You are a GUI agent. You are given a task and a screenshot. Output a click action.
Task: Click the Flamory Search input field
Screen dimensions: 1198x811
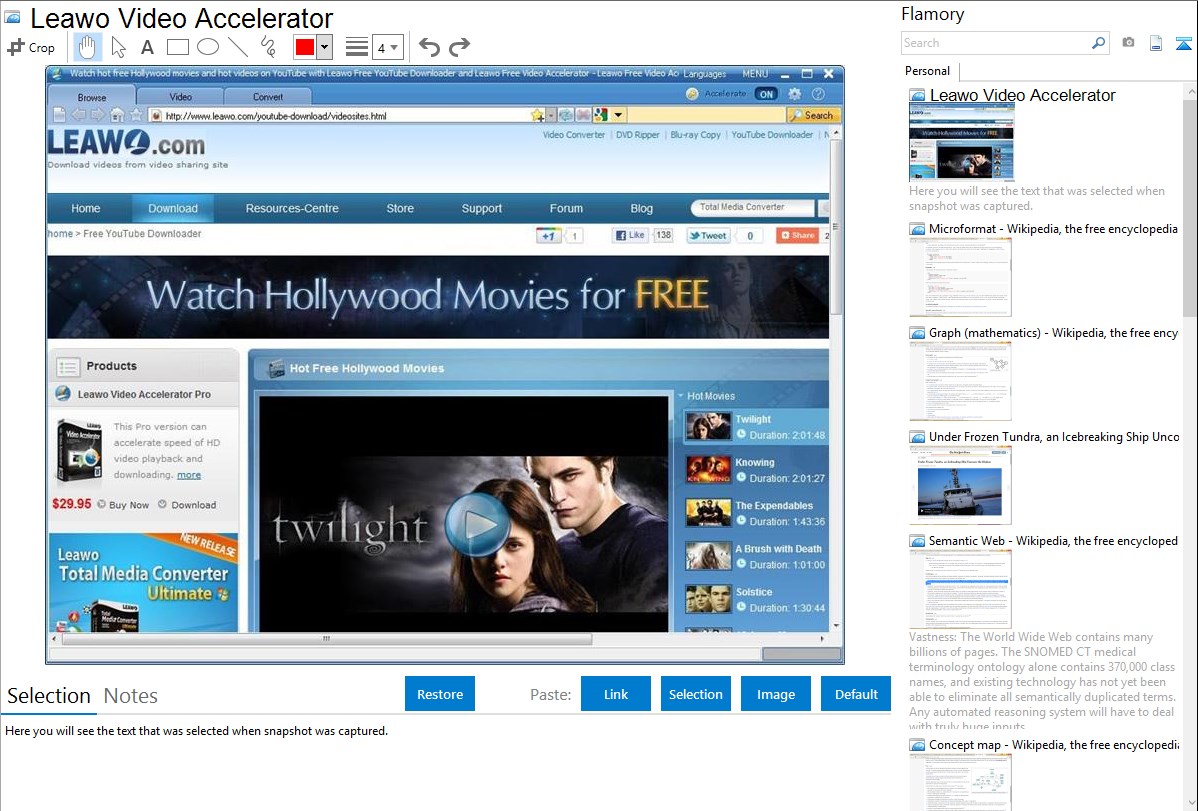coord(996,43)
